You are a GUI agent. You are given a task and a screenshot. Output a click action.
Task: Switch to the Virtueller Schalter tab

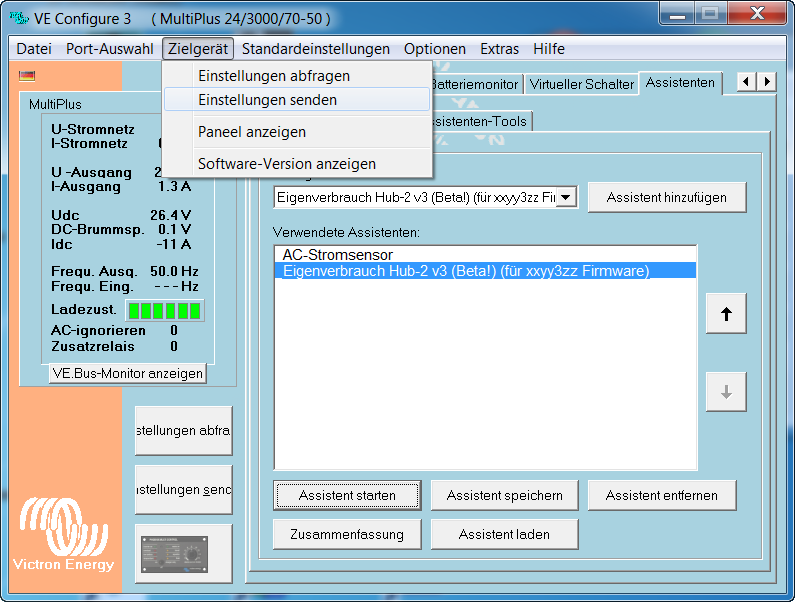click(x=581, y=84)
